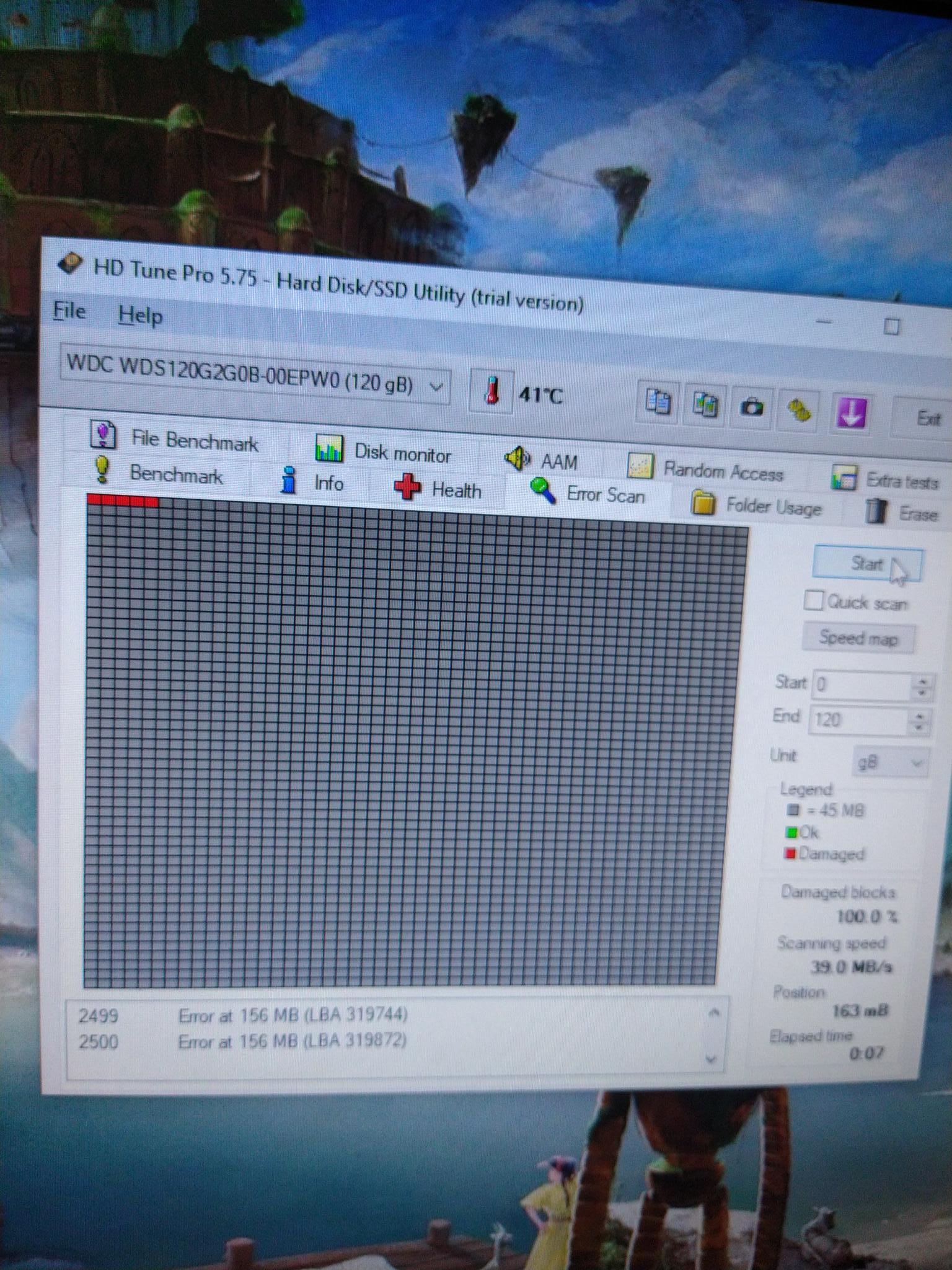This screenshot has width=952, height=1270.
Task: Open the Unit gB dropdown
Action: pyautogui.click(x=890, y=762)
